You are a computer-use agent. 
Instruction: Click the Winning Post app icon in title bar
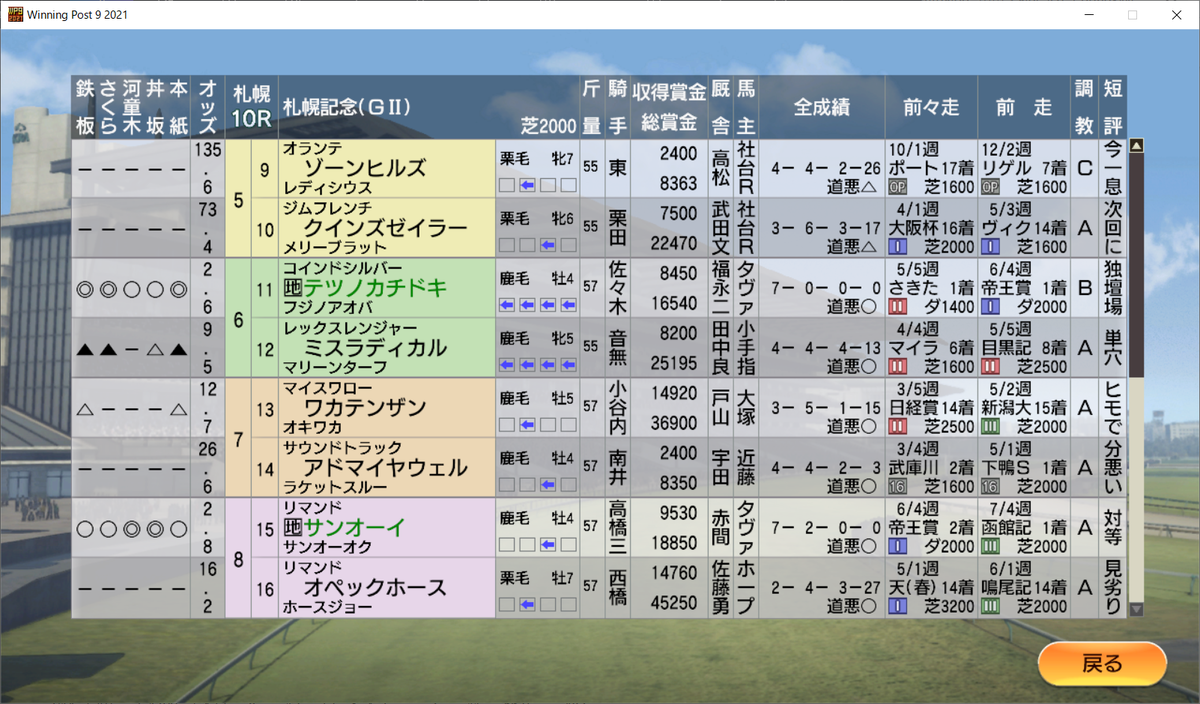pyautogui.click(x=13, y=14)
